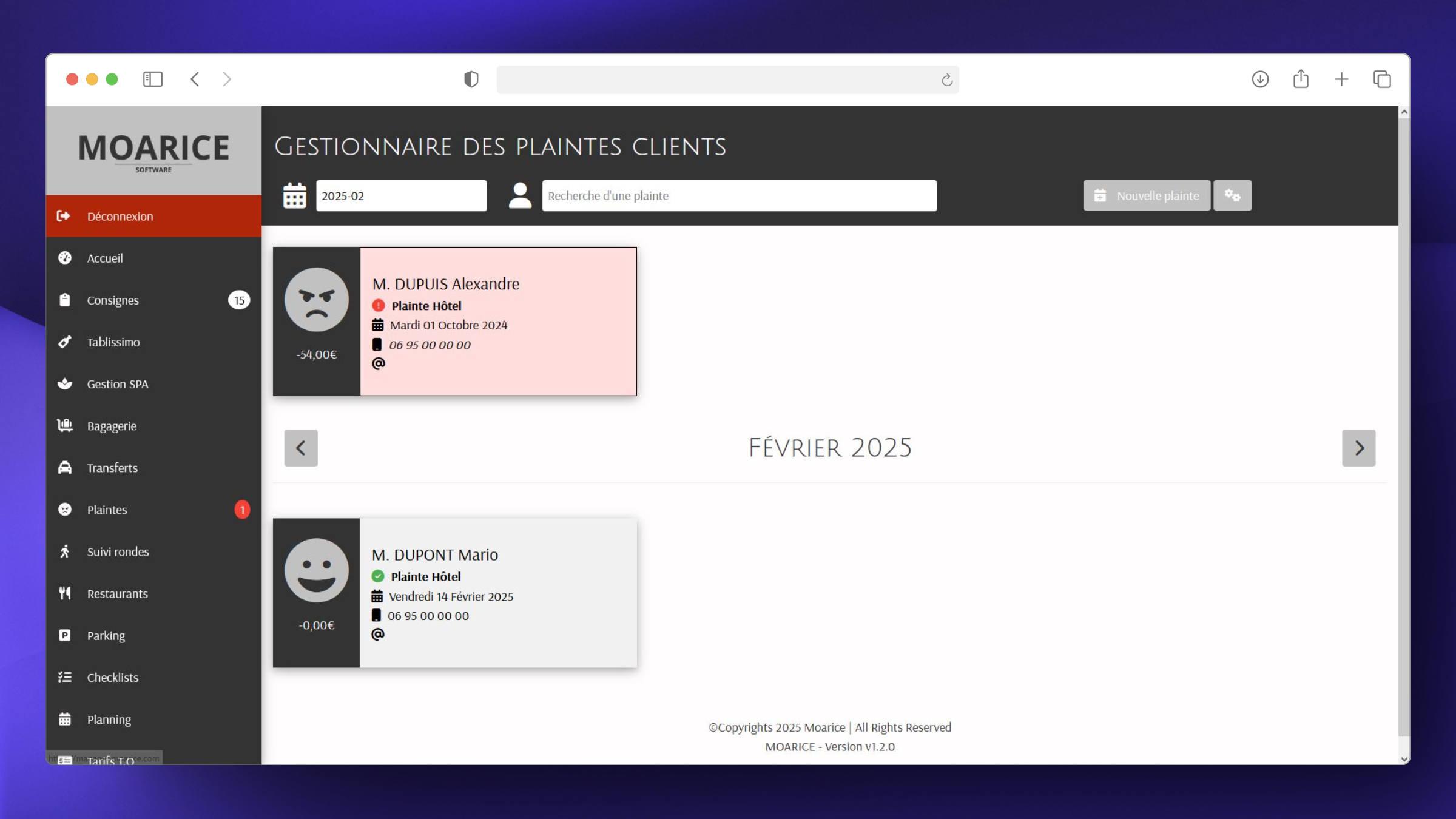Click the Nouvelle plainte button
The height and width of the screenshot is (819, 1456).
pos(1146,195)
